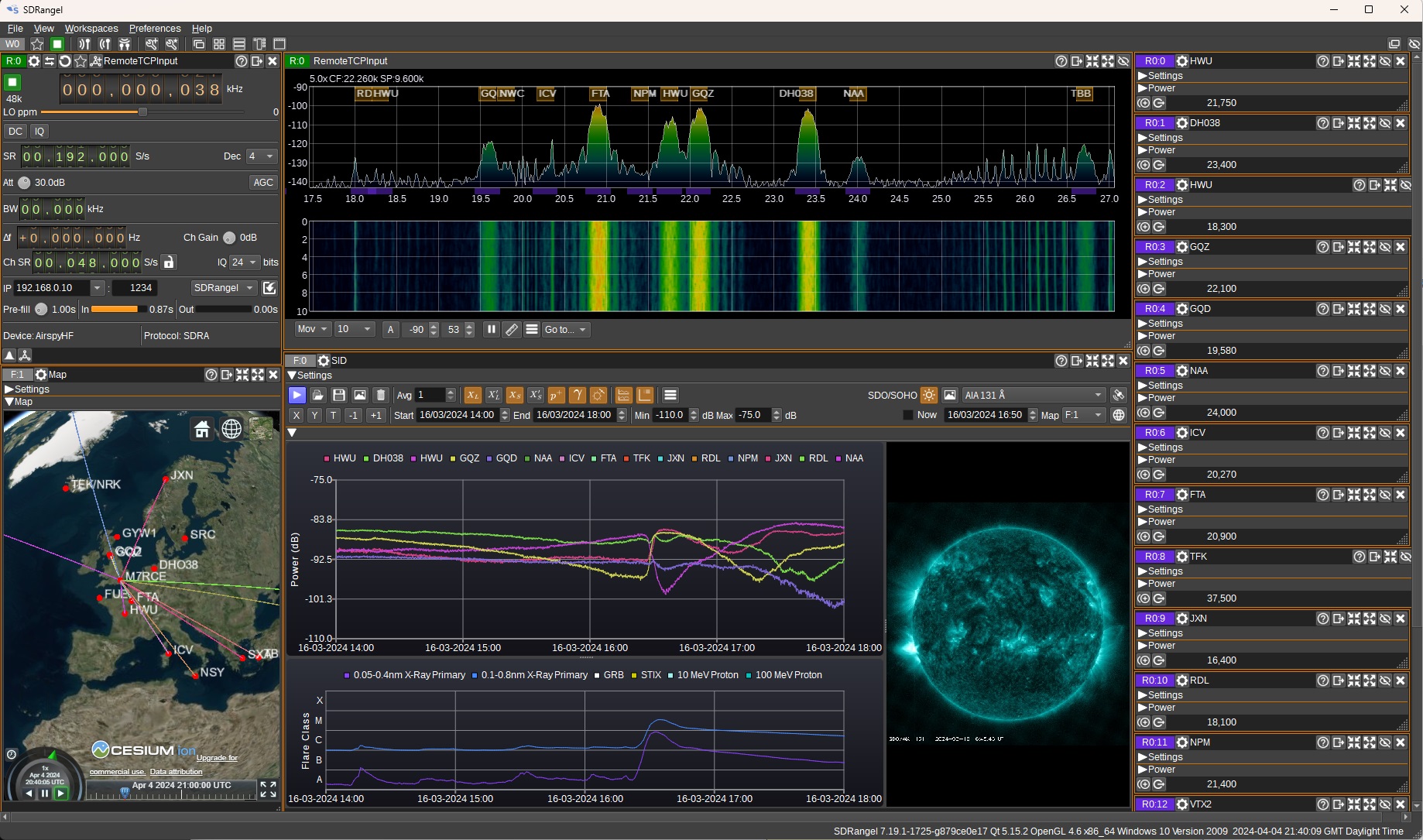Stack windows using the rows icon
Image resolution: width=1423 pixels, height=840 pixels.
(239, 44)
